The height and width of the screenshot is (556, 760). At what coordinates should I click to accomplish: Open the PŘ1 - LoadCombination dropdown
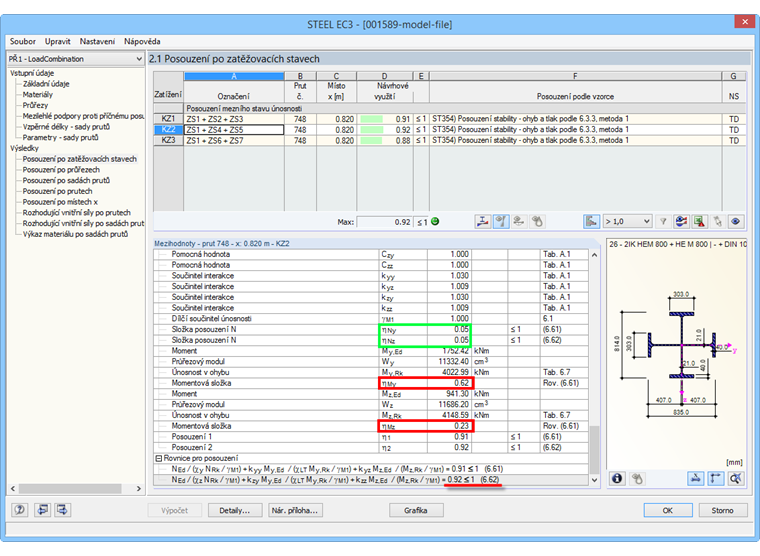click(x=75, y=59)
